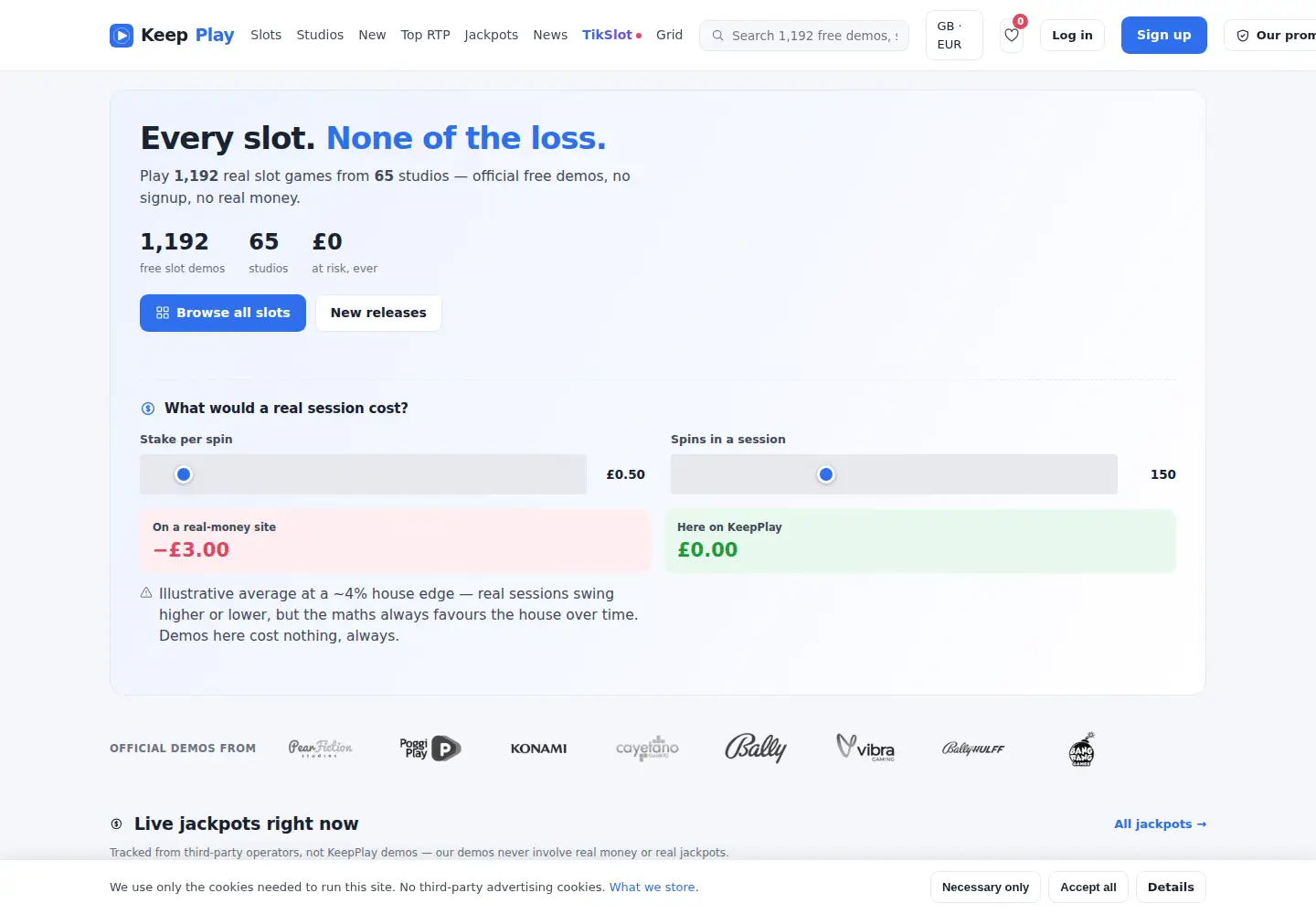The height and width of the screenshot is (914, 1316).
Task: Focus the Search free demos field
Action: pos(804,36)
